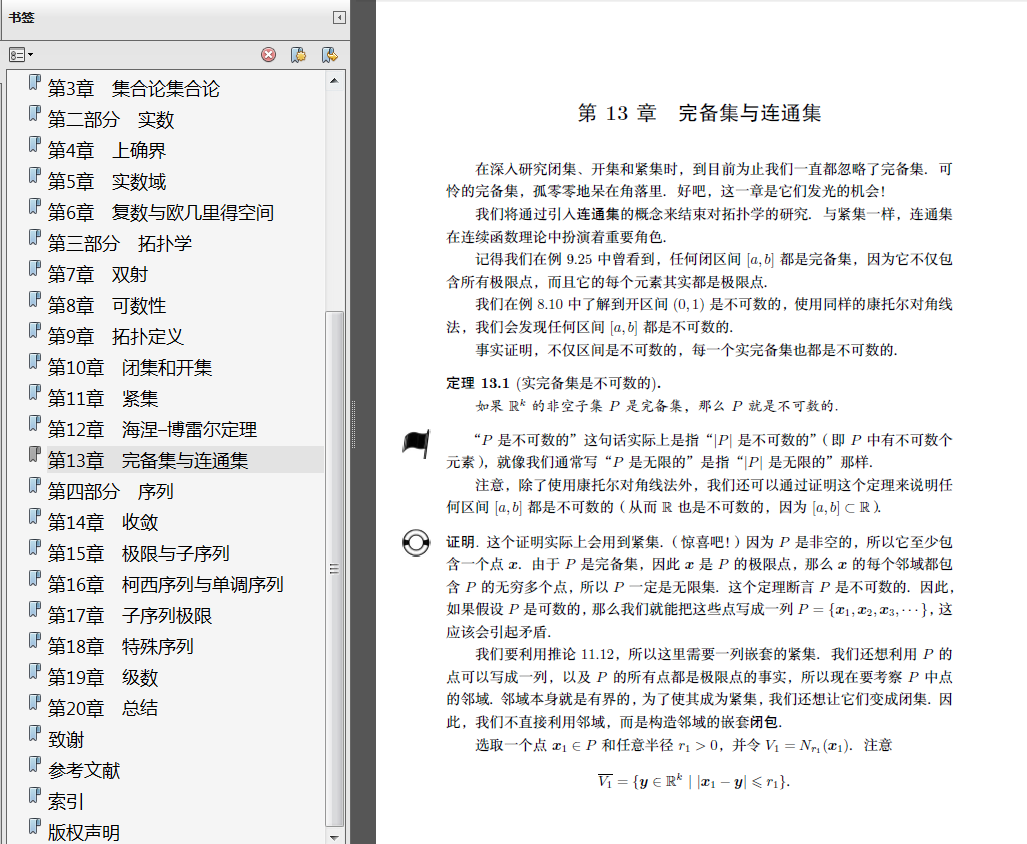Open bookmark 第三部分 拓扑学
The image size is (1027, 844).
click(x=120, y=244)
